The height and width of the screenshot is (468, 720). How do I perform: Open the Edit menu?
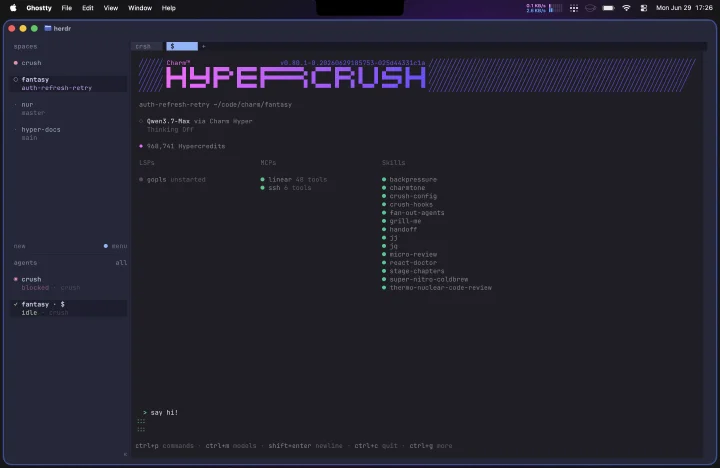pos(88,8)
